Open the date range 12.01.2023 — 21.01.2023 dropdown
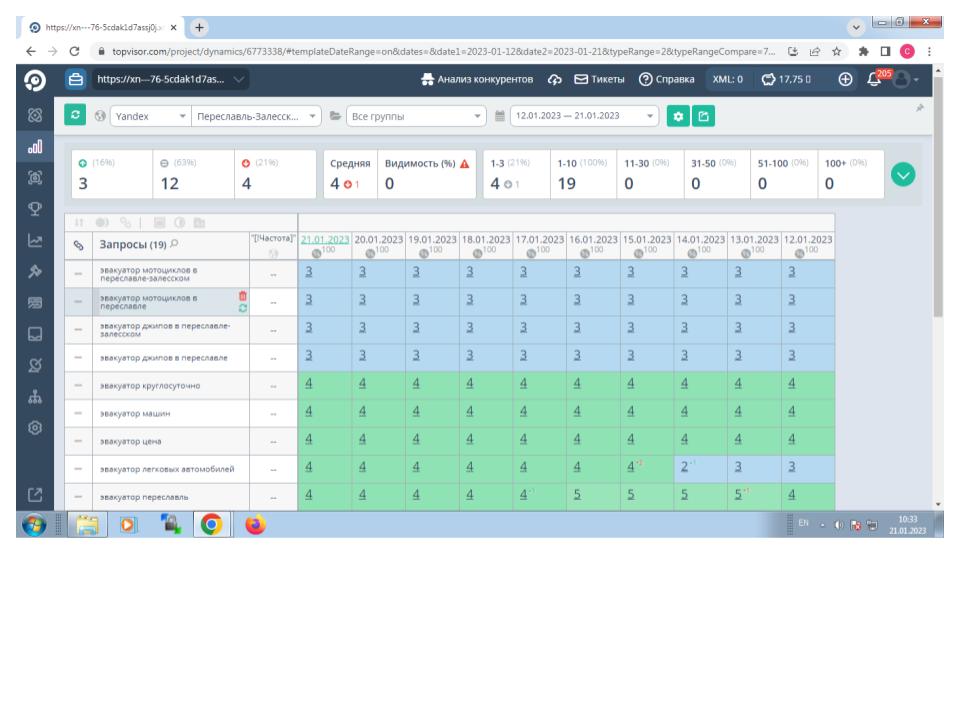Image resolution: width=960 pixels, height=720 pixels. 584,116
